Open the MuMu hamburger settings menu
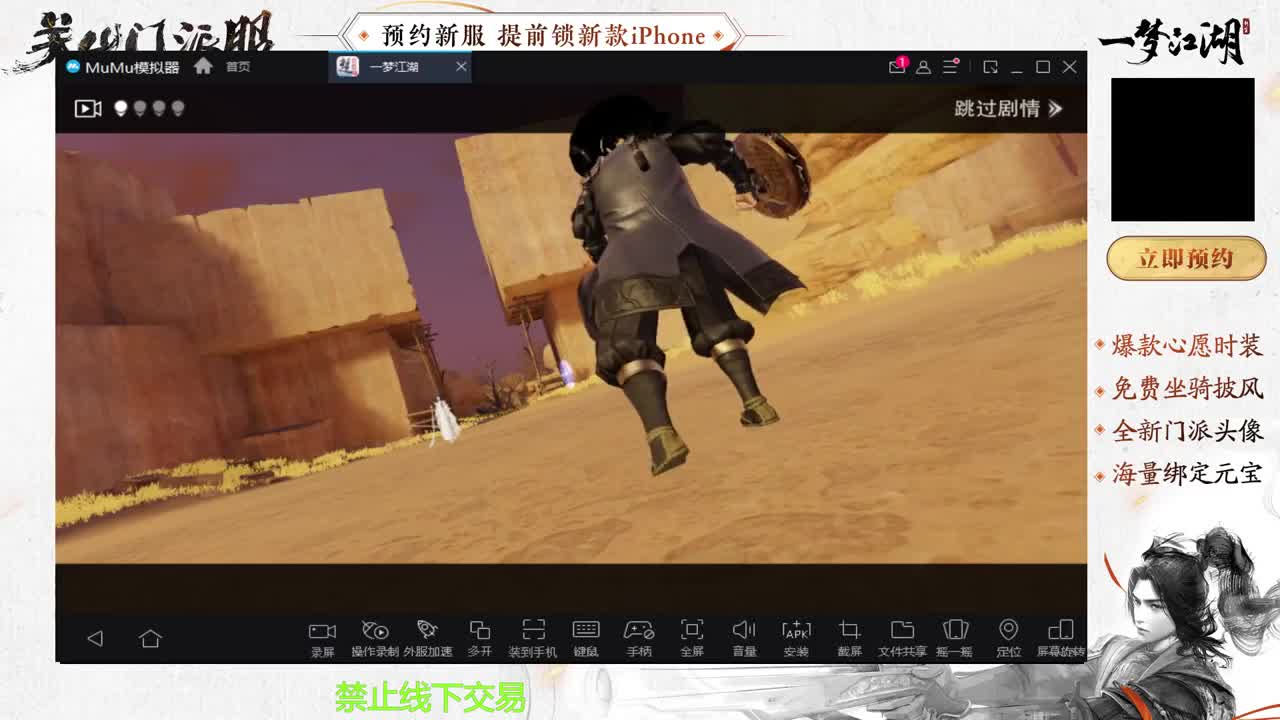 953,67
